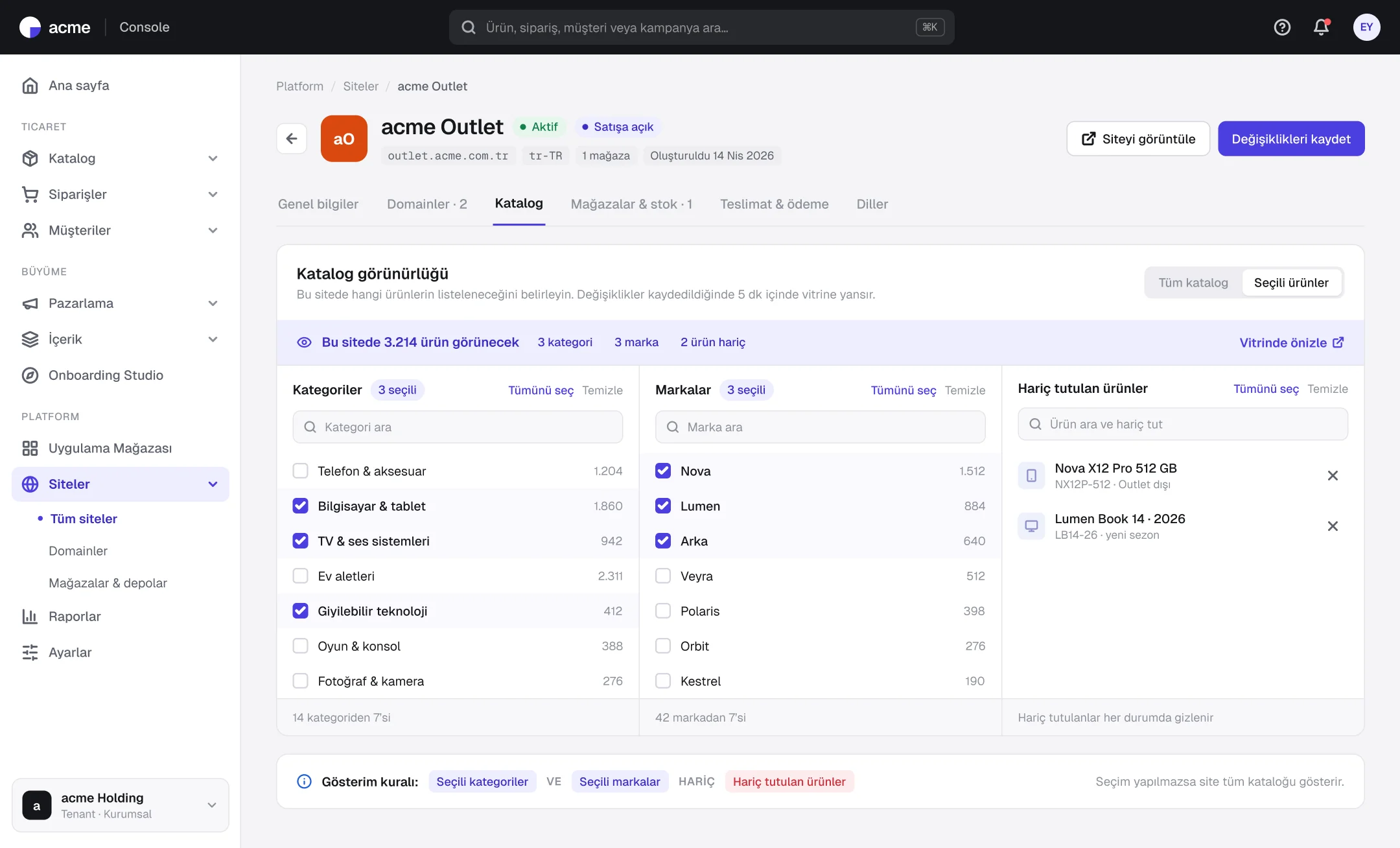Collapse the Siteler sidebar section

pos(213,484)
